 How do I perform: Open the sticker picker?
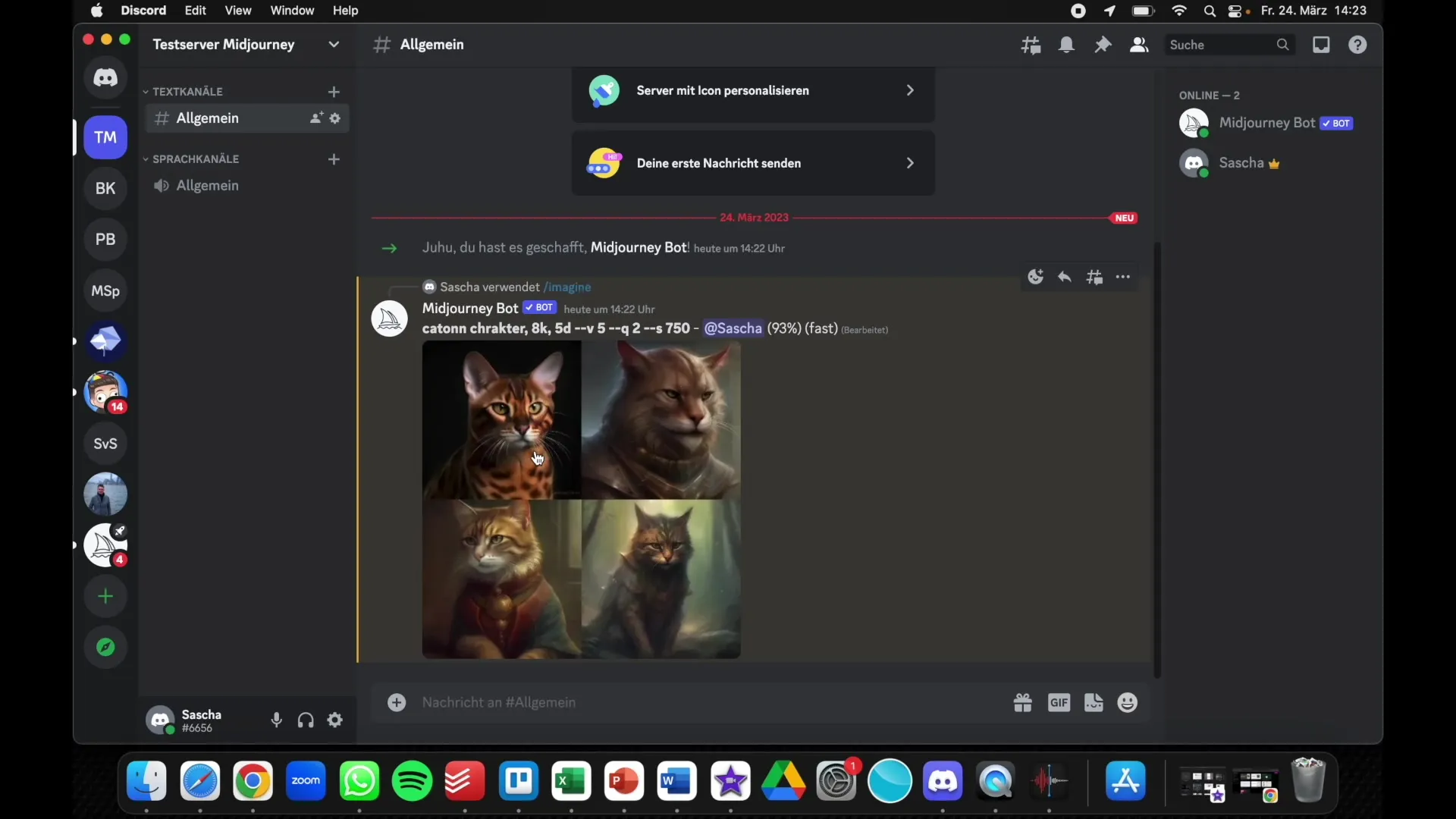click(x=1094, y=703)
